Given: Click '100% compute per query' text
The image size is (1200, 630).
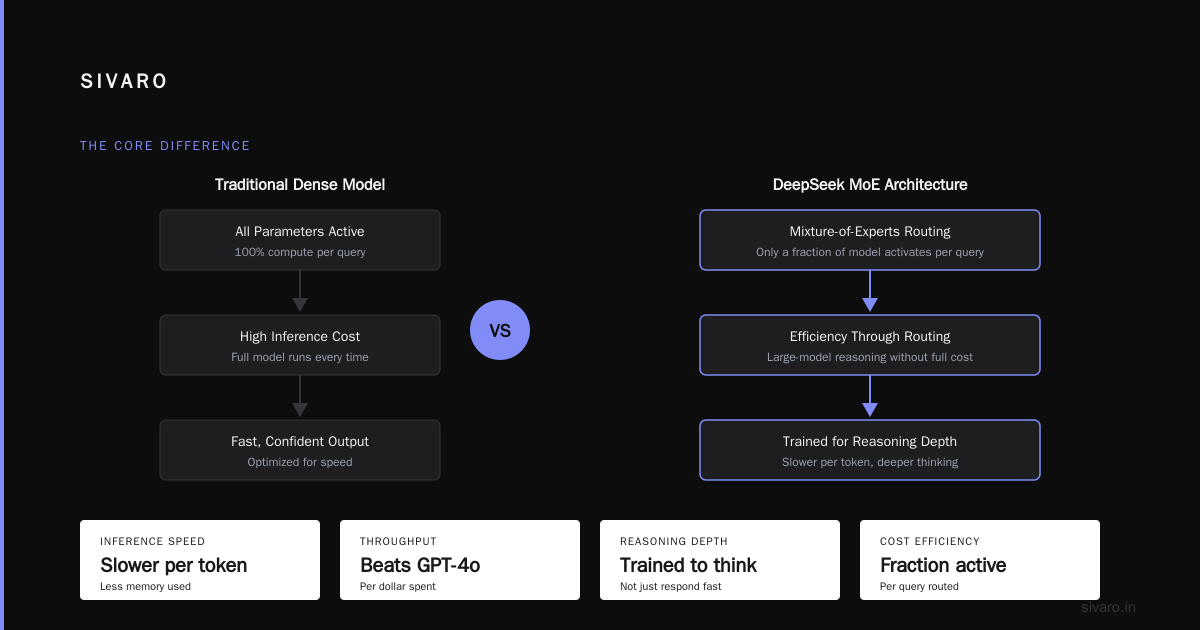Looking at the screenshot, I should point(300,252).
